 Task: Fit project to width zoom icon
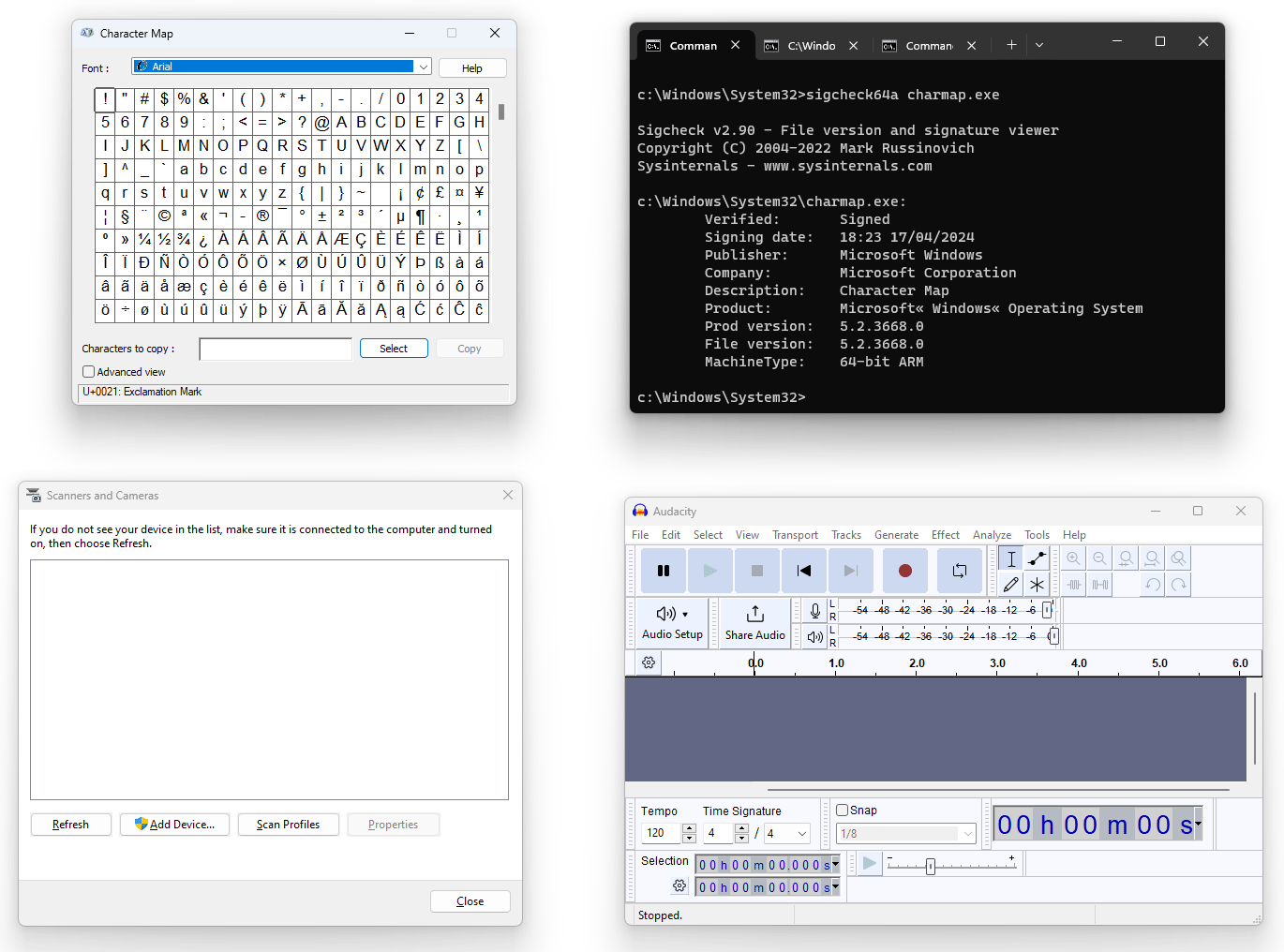[x=1153, y=558]
